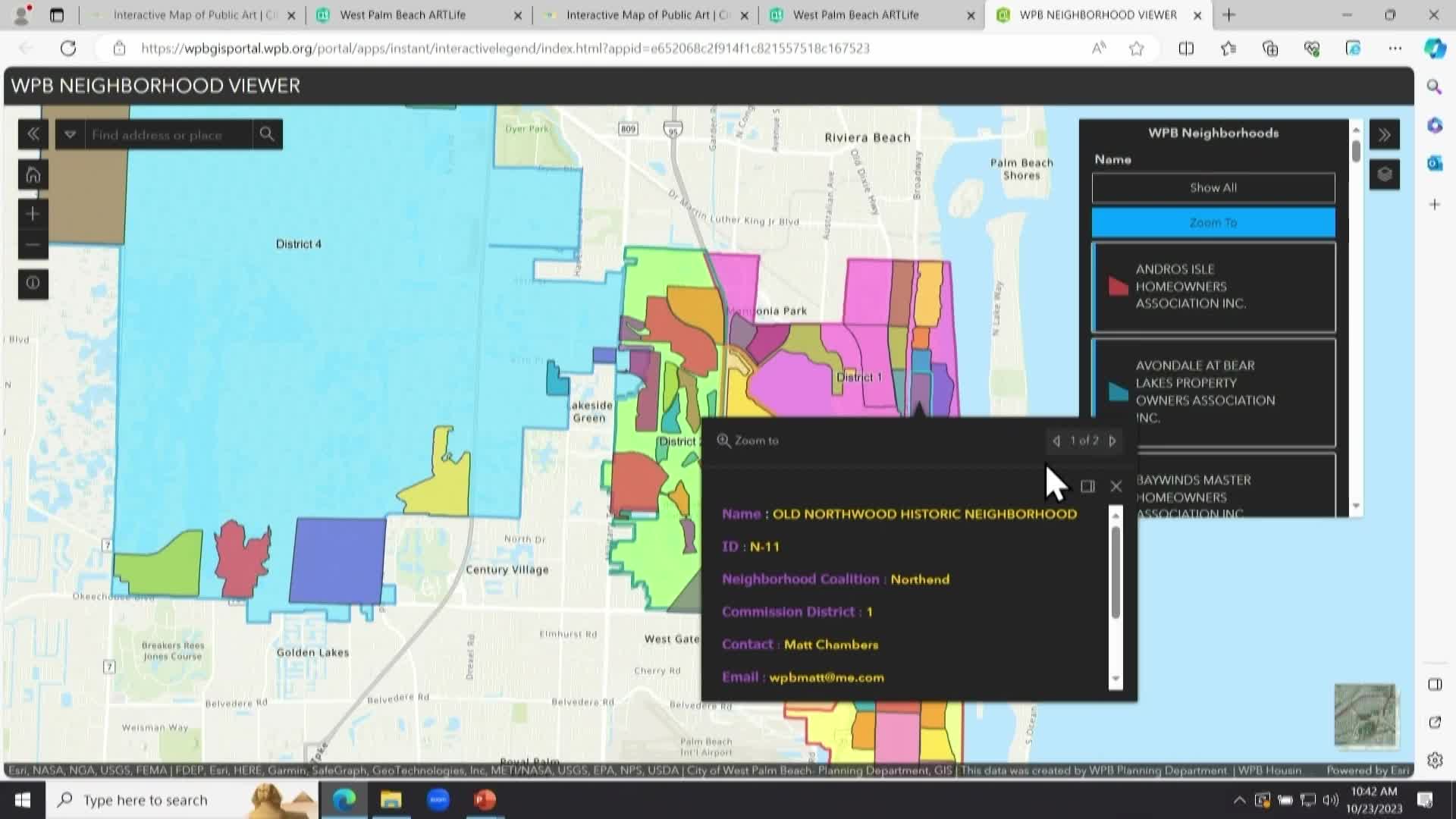Click the blue Zoom To button
The height and width of the screenshot is (819, 1456).
click(x=1213, y=223)
